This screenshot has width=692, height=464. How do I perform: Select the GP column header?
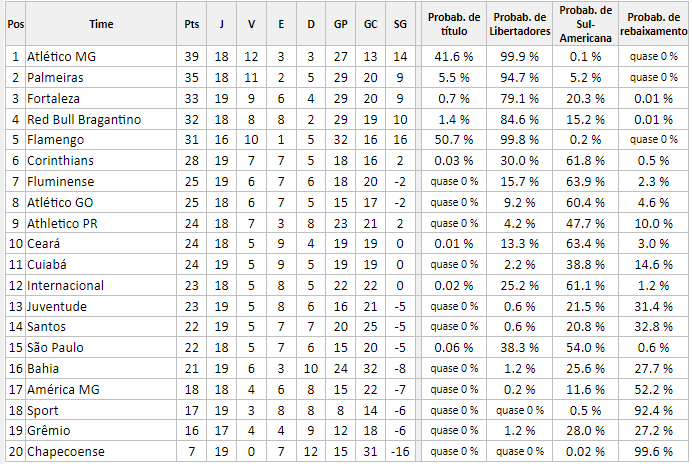point(340,24)
